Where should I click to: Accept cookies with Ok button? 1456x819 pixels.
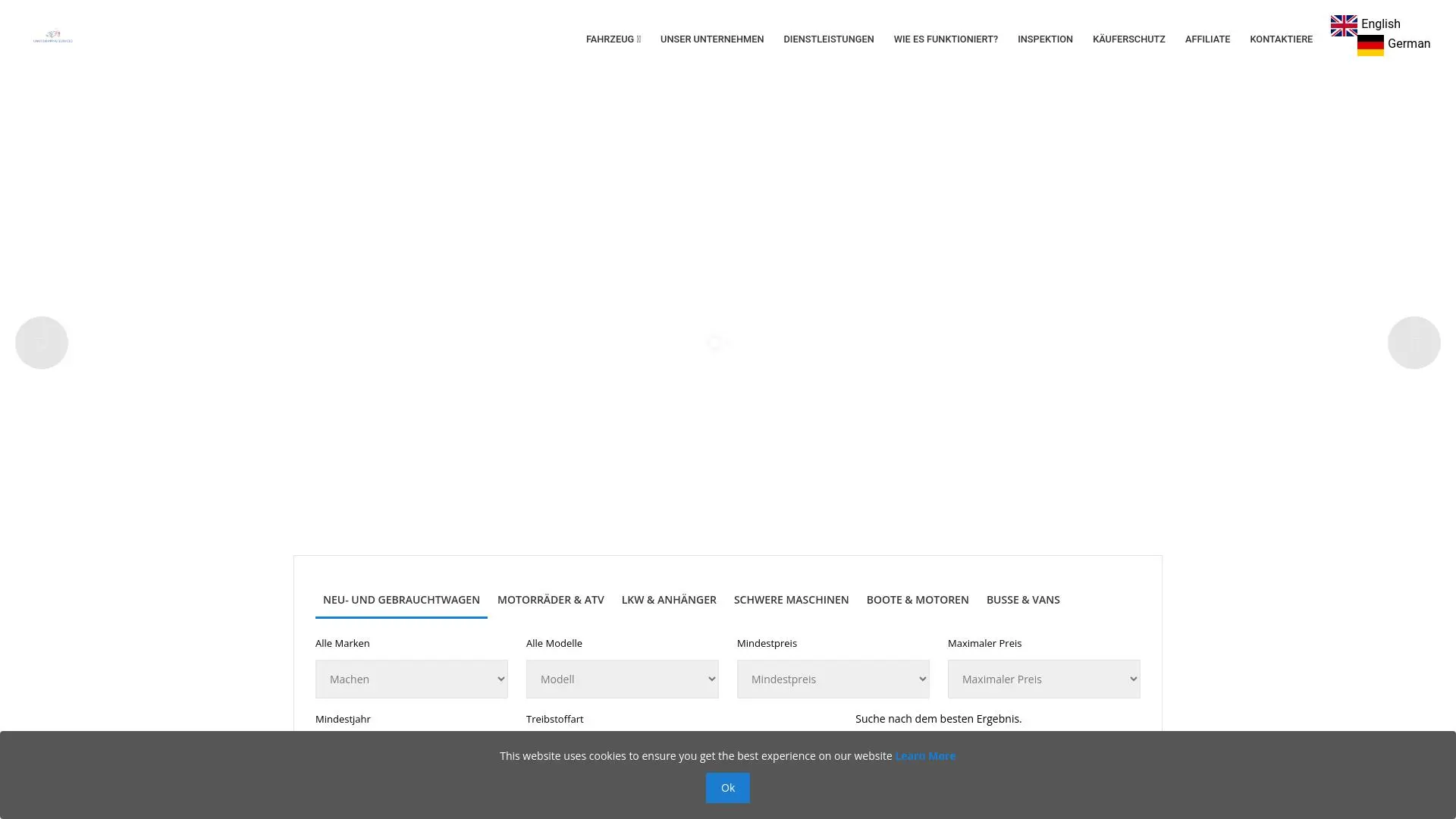[727, 787]
